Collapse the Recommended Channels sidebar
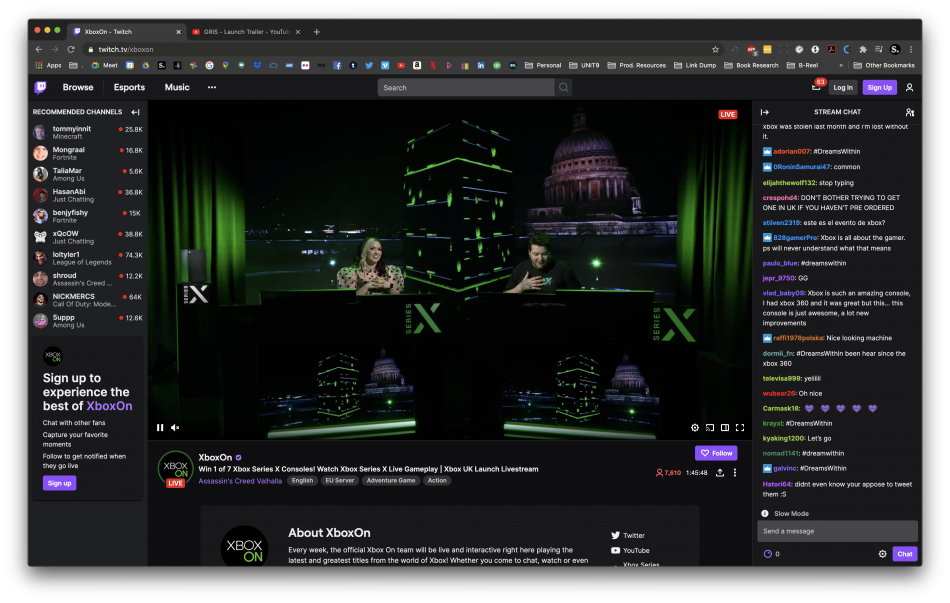 pos(135,112)
